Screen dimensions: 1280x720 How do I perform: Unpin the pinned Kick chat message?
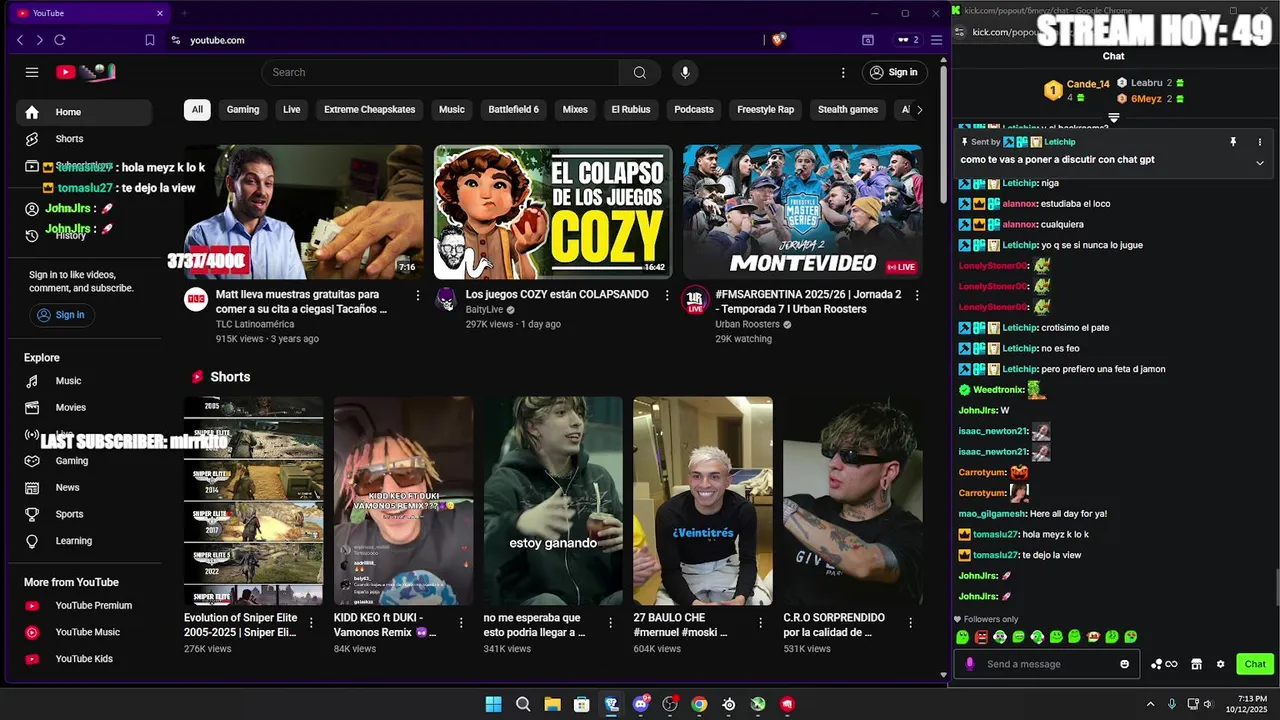(1233, 142)
